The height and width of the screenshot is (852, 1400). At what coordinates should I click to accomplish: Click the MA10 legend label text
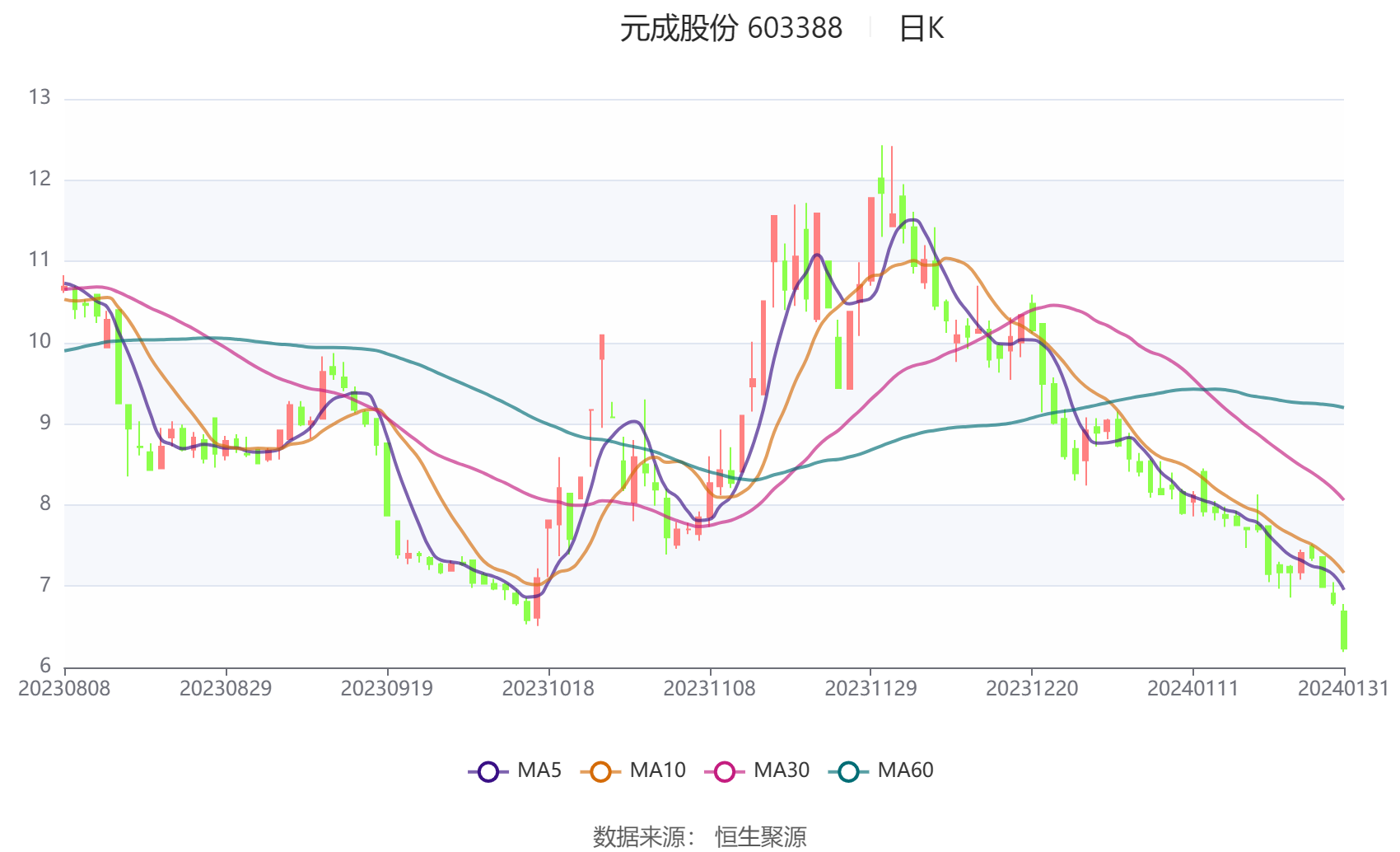(657, 770)
